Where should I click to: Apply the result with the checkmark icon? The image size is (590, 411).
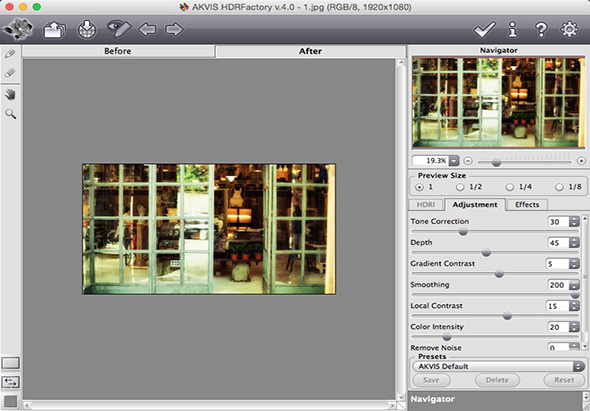[x=485, y=29]
